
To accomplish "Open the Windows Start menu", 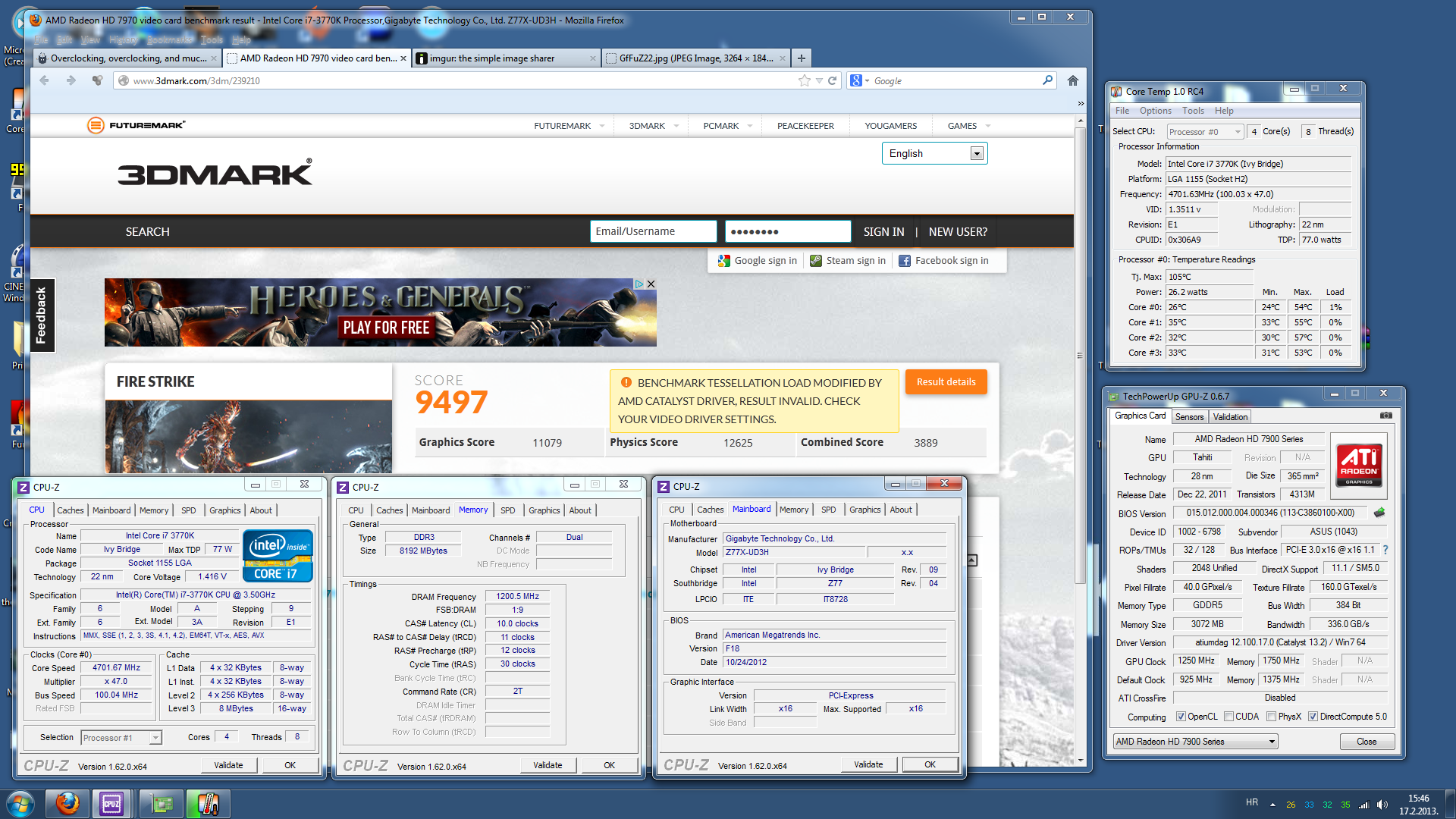I will [x=20, y=804].
